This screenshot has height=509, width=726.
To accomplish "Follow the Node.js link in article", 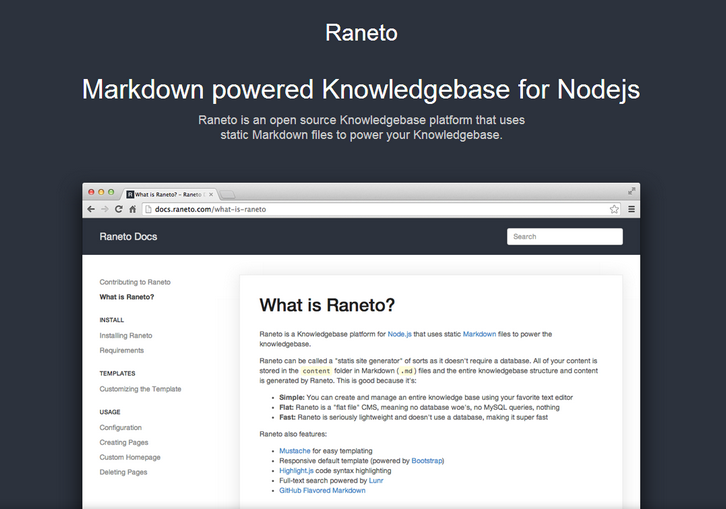I will click(x=400, y=334).
